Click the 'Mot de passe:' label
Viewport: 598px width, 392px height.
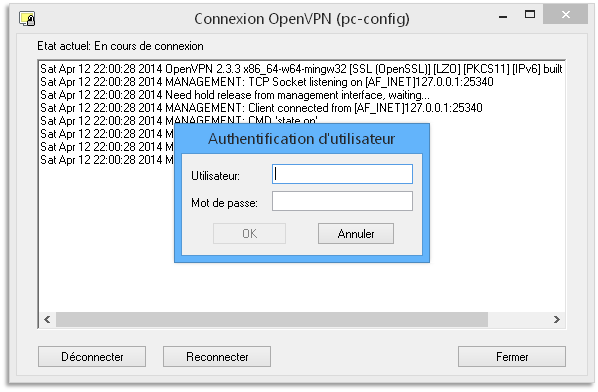click(x=224, y=203)
